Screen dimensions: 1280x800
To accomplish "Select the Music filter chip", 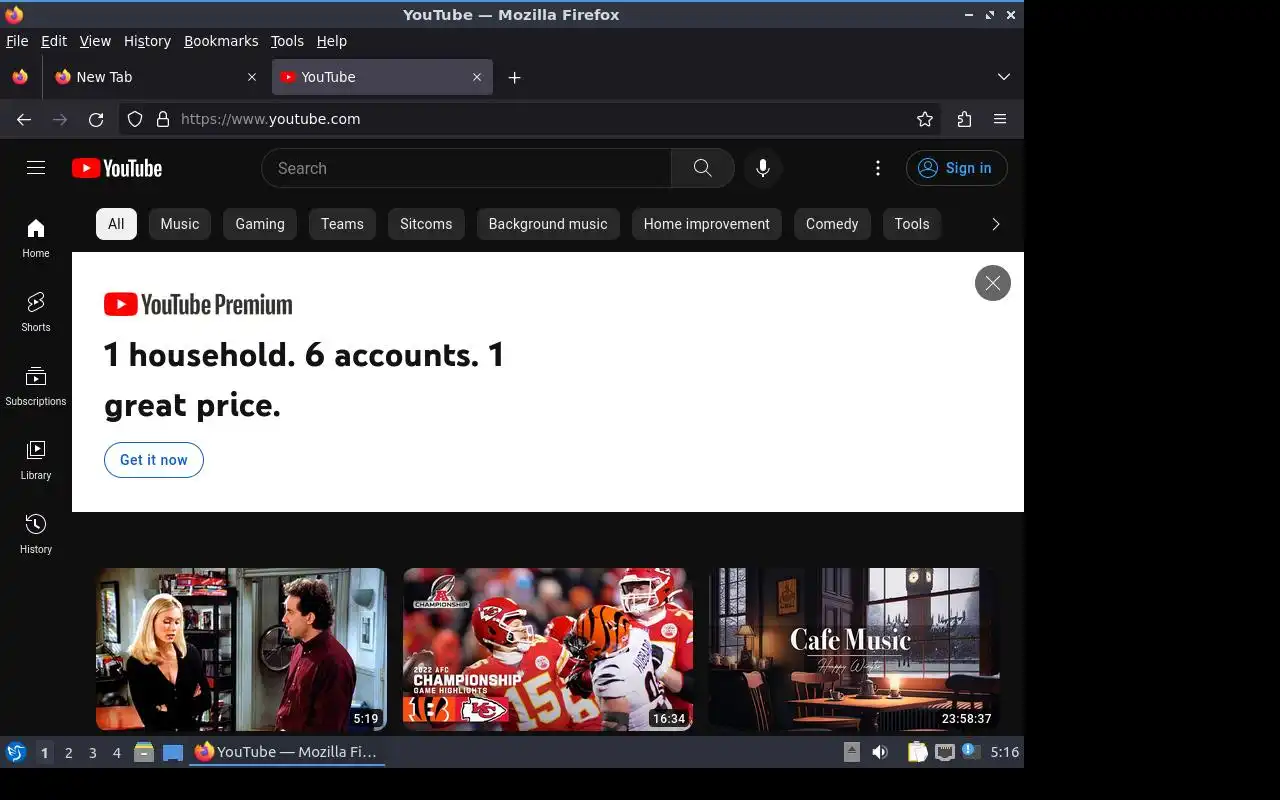I will point(180,224).
